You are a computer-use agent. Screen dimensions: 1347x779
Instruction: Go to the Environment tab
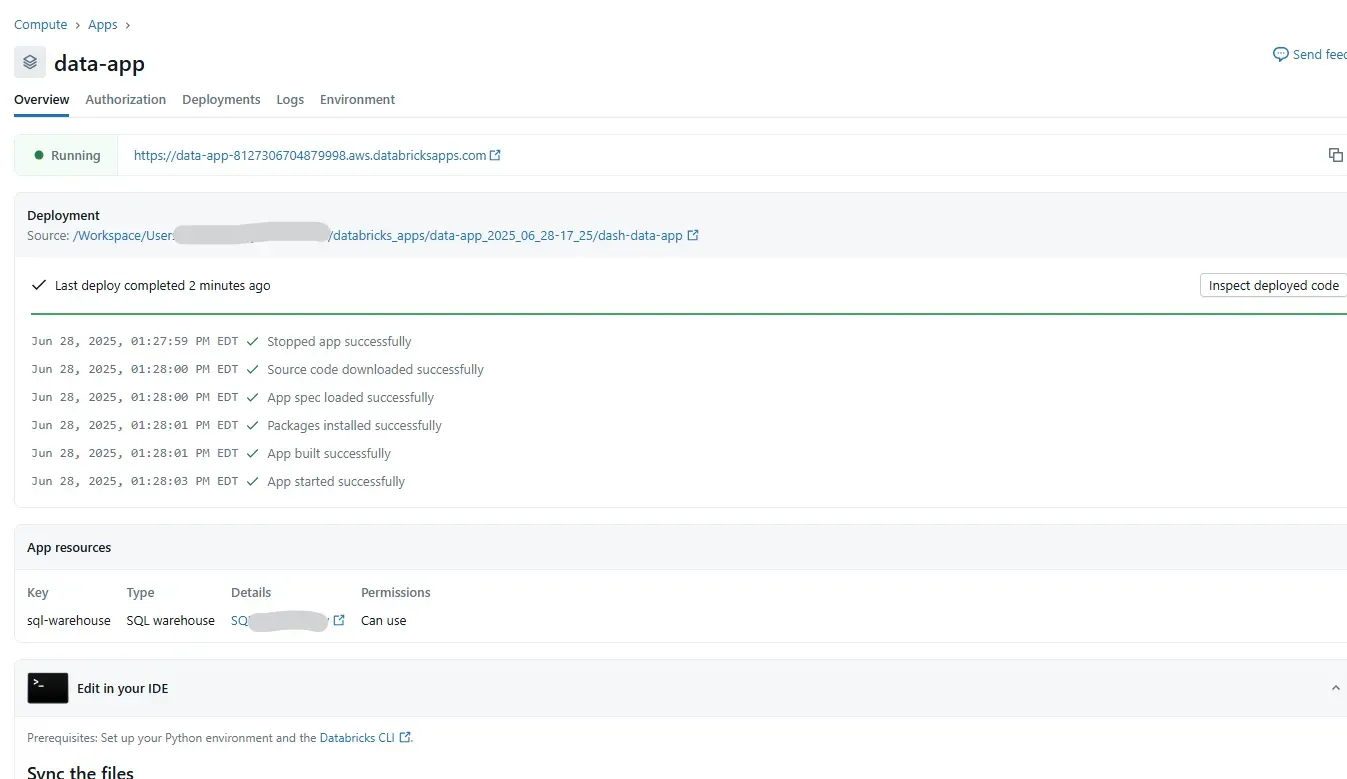357,100
